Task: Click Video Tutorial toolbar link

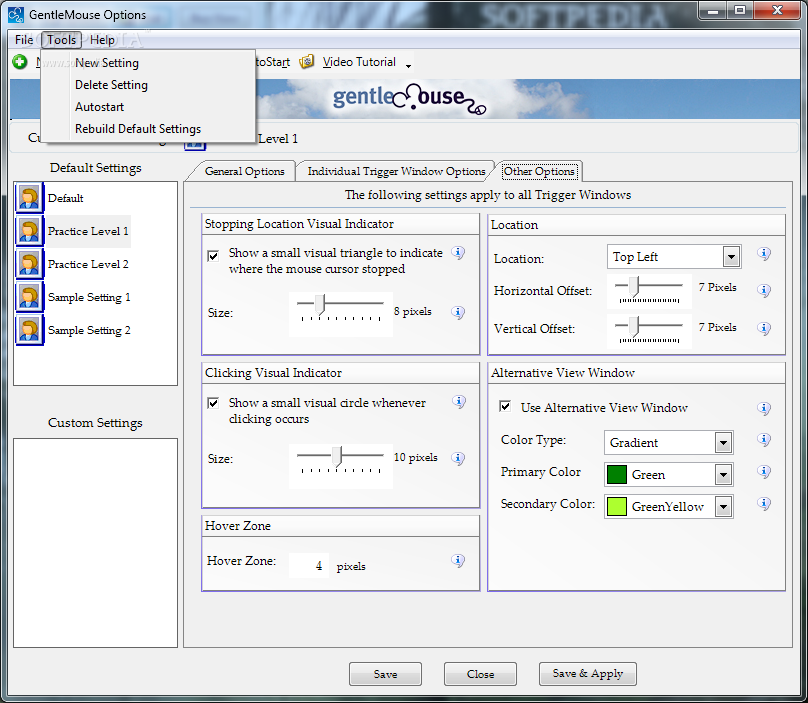Action: pyautogui.click(x=359, y=62)
